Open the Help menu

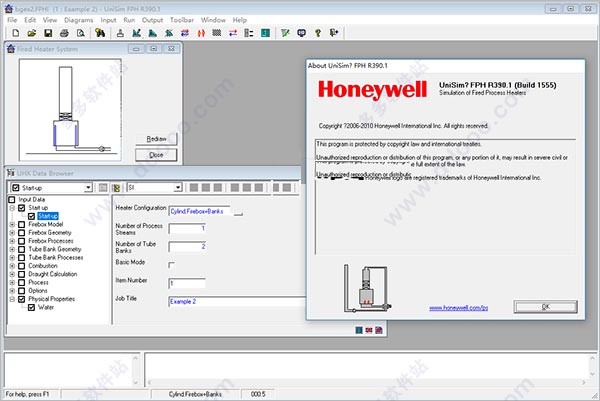[240, 20]
